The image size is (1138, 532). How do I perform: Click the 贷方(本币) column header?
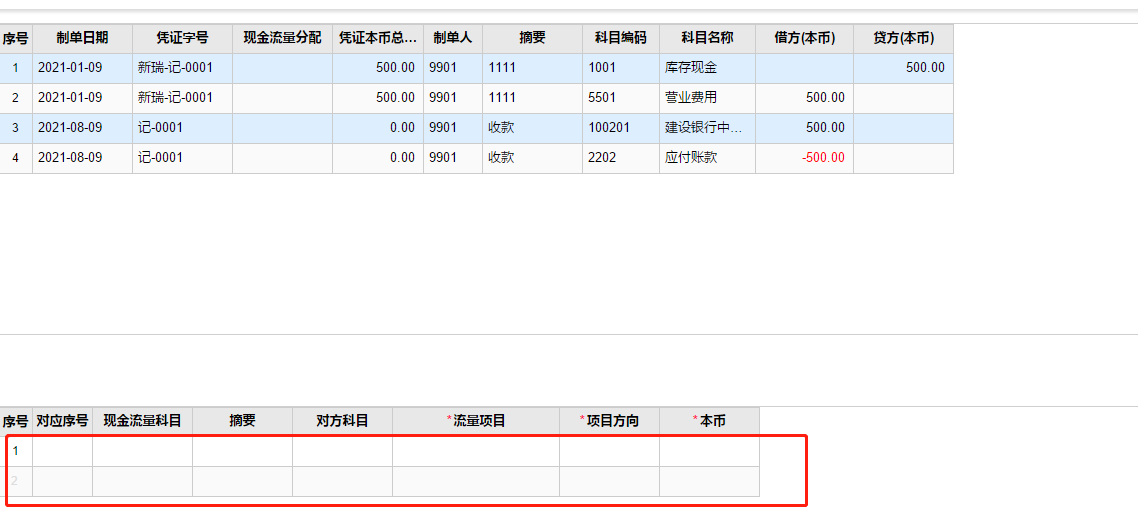point(903,38)
